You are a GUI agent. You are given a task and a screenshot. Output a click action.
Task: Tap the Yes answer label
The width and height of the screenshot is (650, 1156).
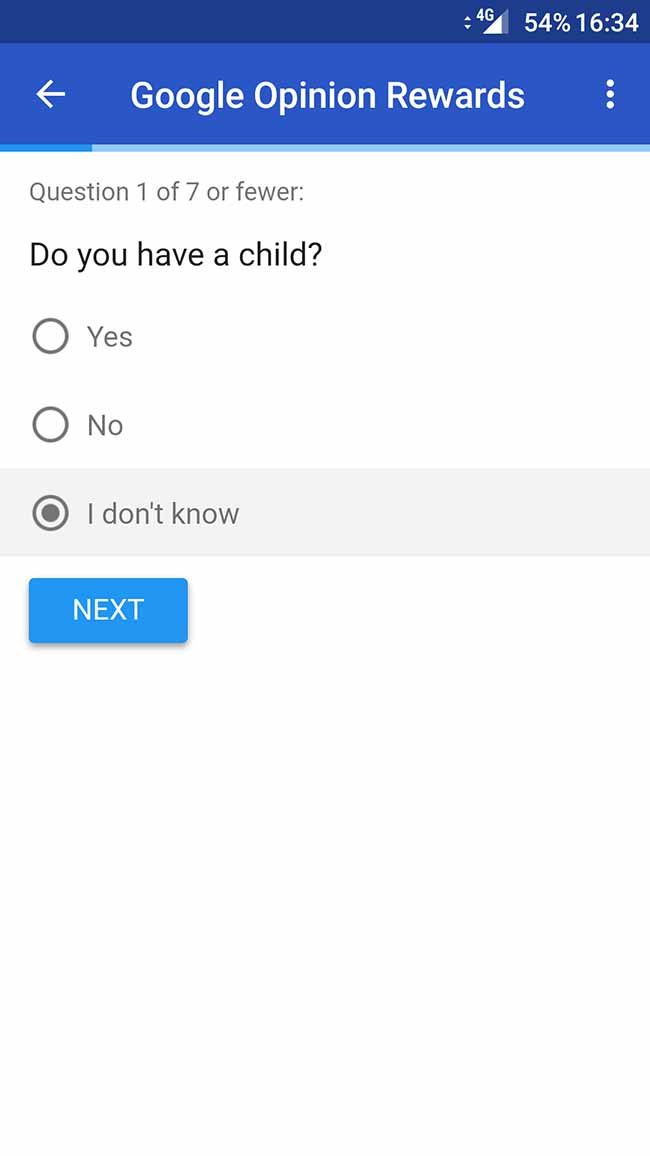coord(110,337)
